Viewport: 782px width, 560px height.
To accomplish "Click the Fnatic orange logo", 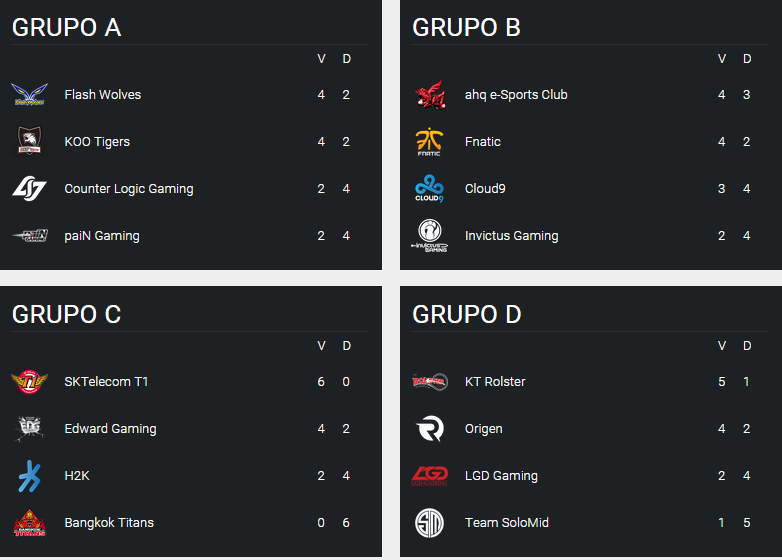I will (429, 142).
